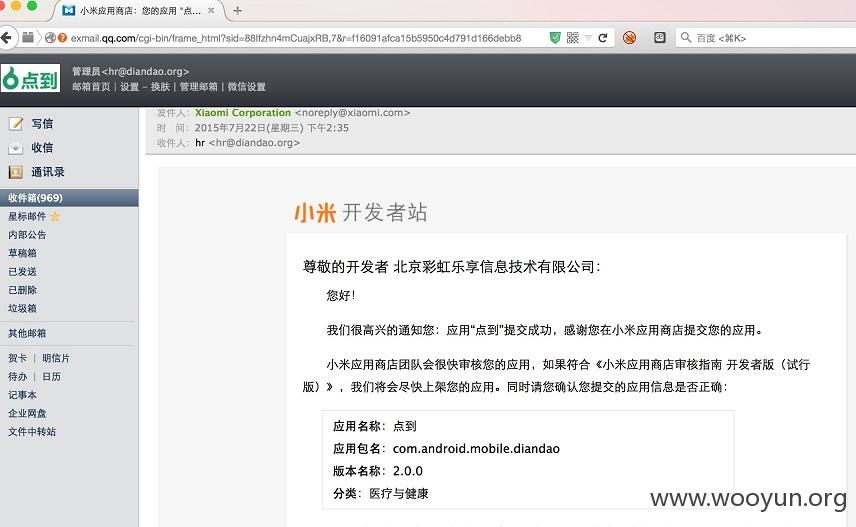Click 管理员 account name in header

coord(86,72)
